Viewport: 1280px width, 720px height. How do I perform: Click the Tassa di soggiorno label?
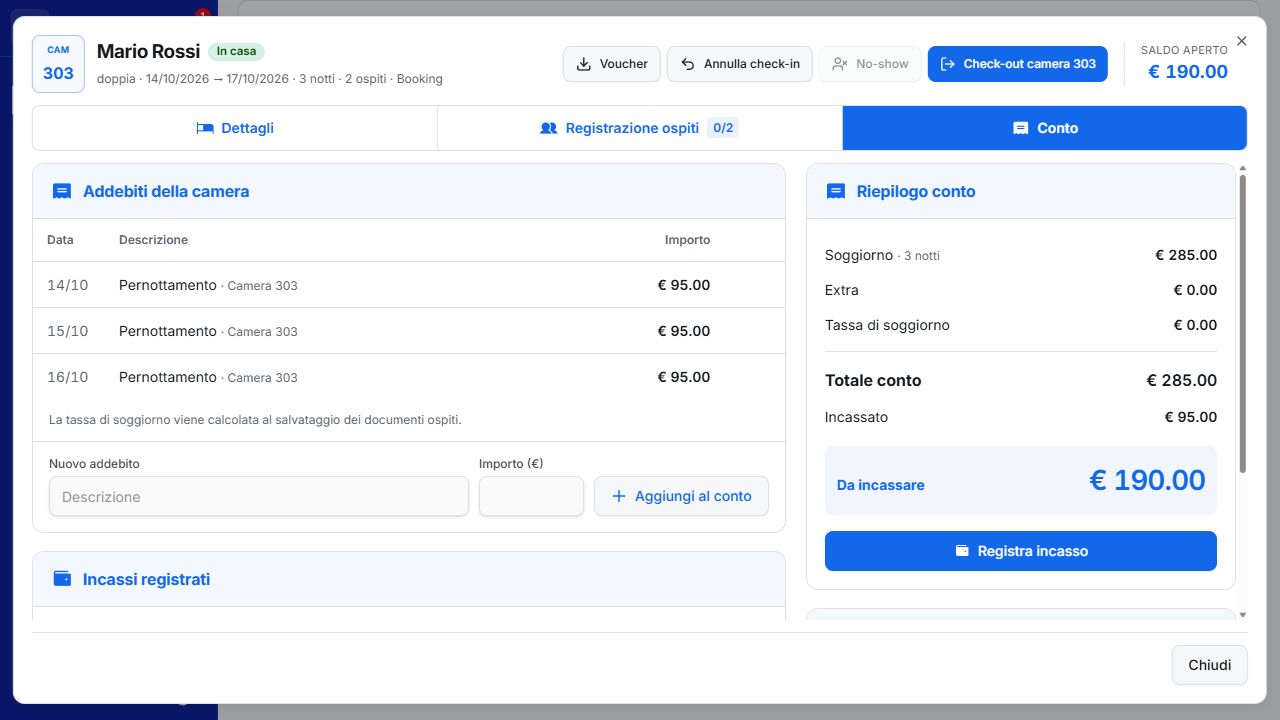pyautogui.click(x=887, y=325)
